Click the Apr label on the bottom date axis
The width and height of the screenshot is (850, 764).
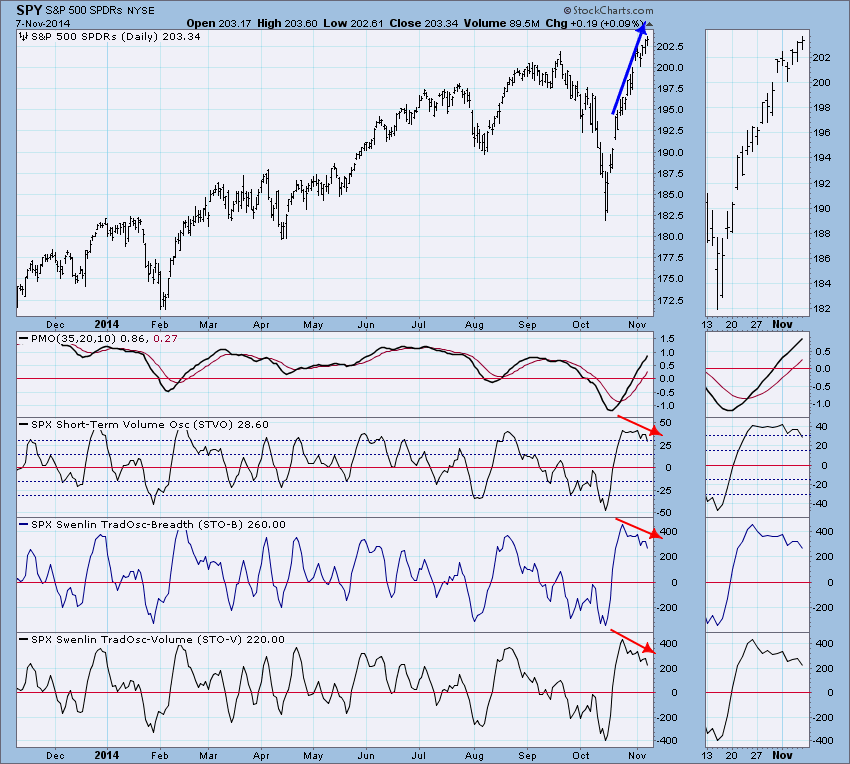[261, 755]
